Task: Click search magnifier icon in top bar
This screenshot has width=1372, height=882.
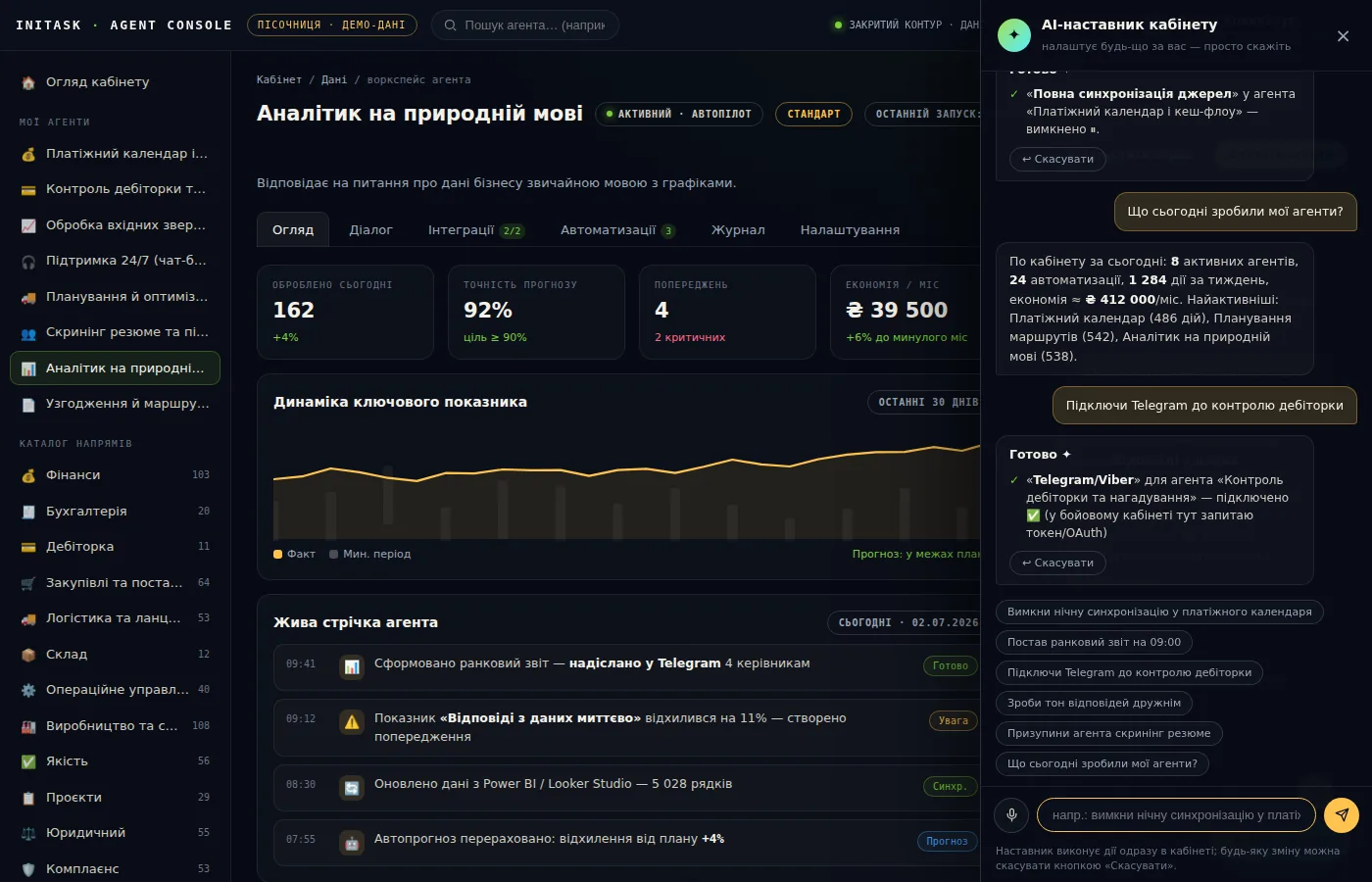Action: 451,25
